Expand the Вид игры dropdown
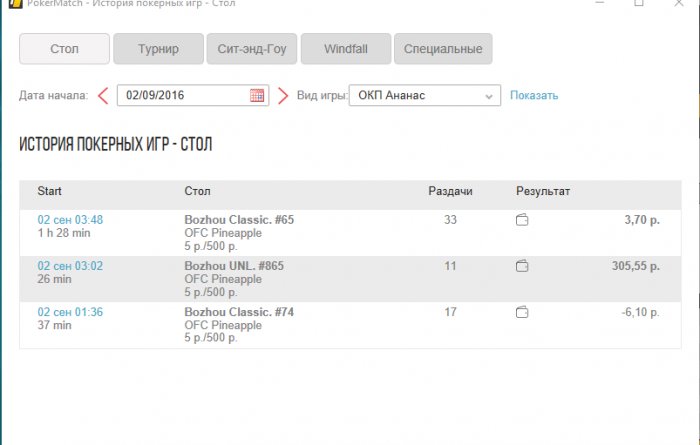 489,96
